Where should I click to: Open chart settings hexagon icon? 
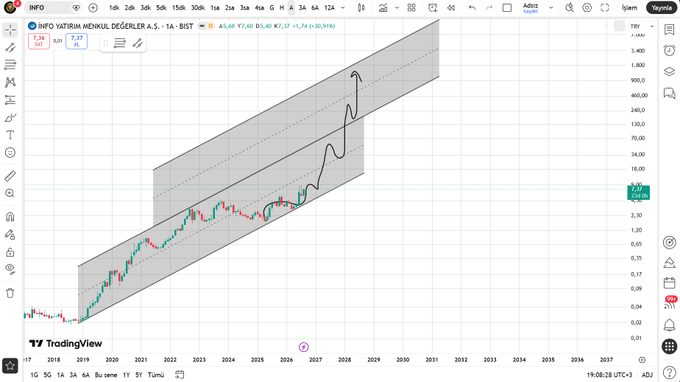pos(587,8)
